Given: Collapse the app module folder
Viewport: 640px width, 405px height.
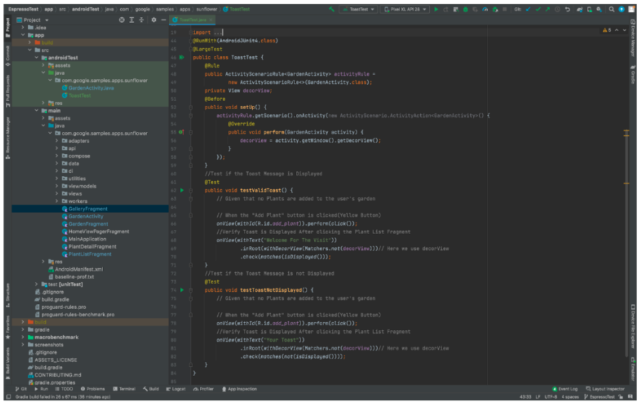Looking at the screenshot, I should coord(23,35).
